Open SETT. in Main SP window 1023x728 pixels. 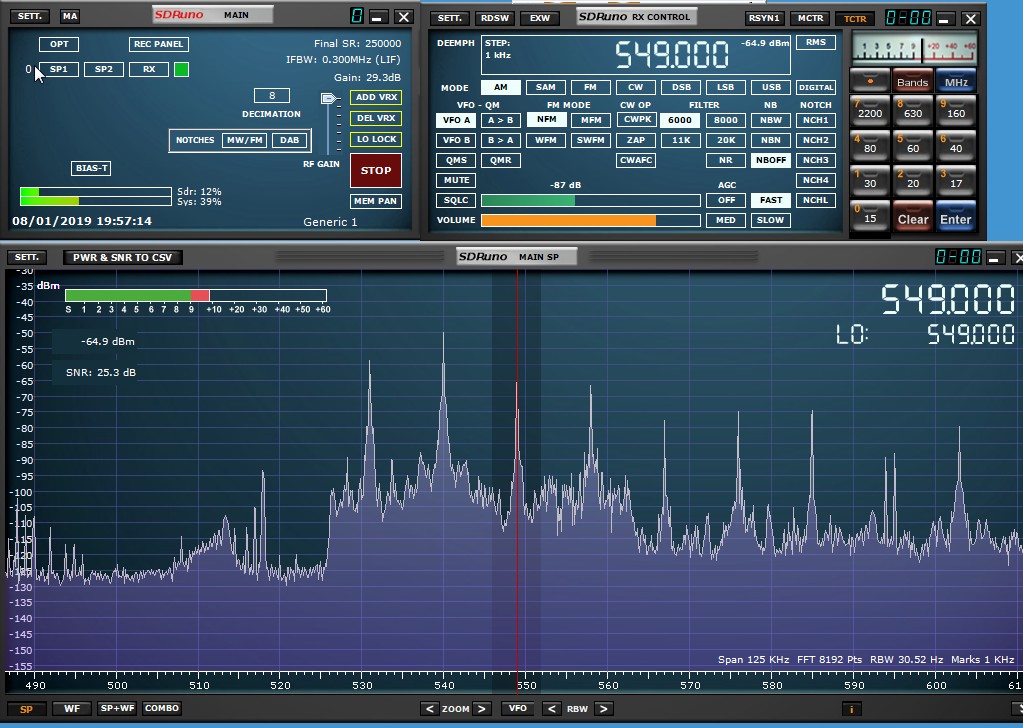pyautogui.click(x=27, y=257)
